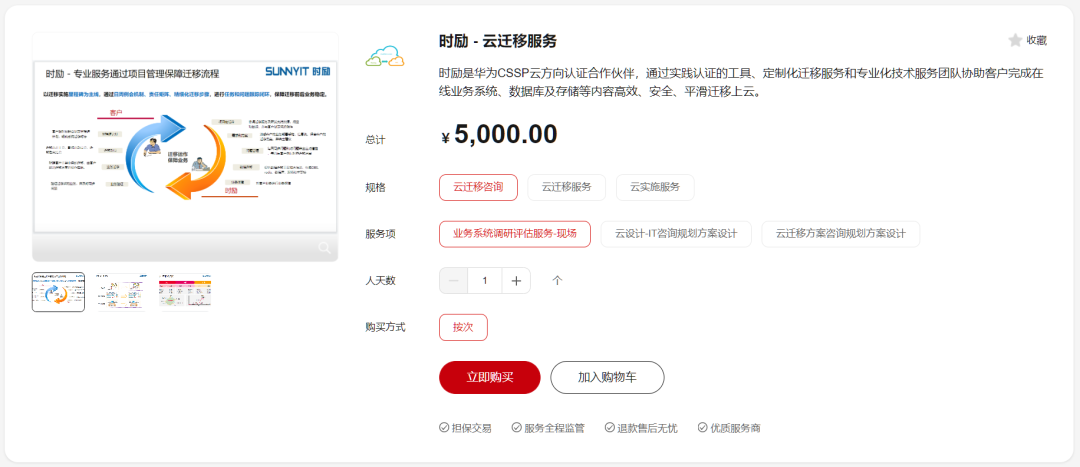Click the 购买方式 row label
Screen dimensions: 1080x467
coord(385,328)
